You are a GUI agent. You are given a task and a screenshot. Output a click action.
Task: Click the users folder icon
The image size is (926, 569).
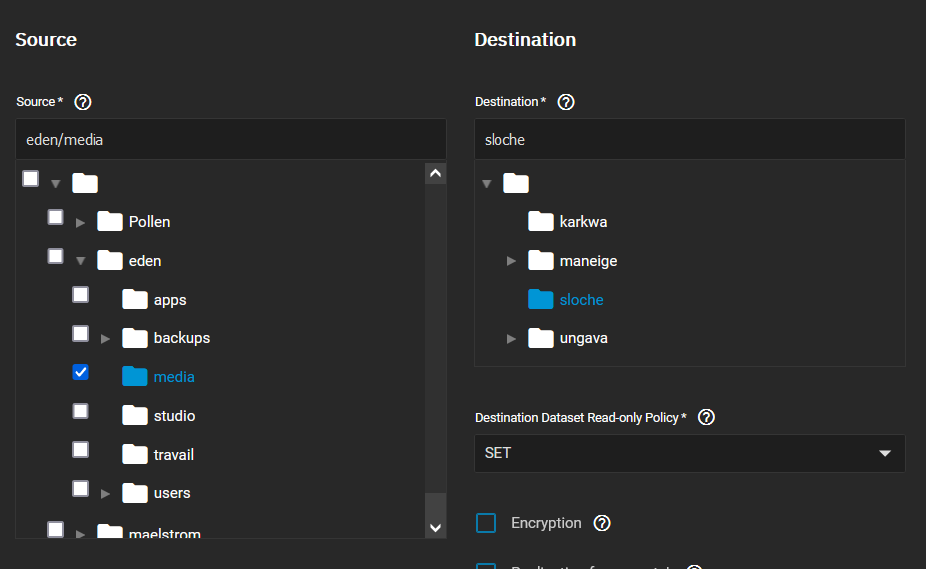135,493
